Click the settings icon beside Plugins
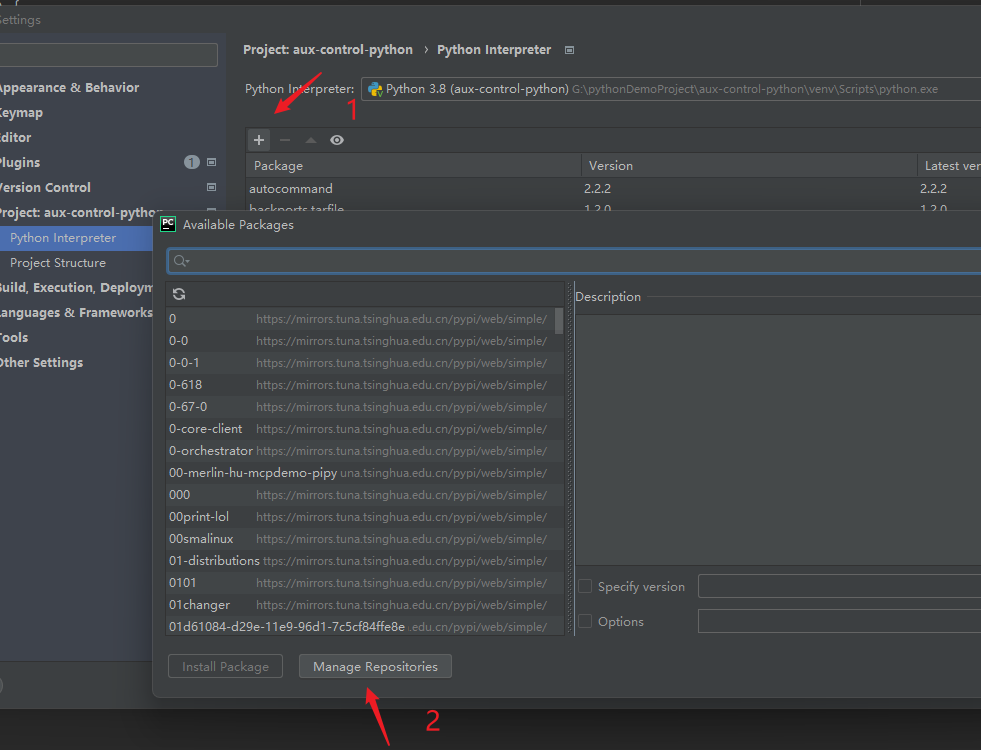 [x=211, y=162]
